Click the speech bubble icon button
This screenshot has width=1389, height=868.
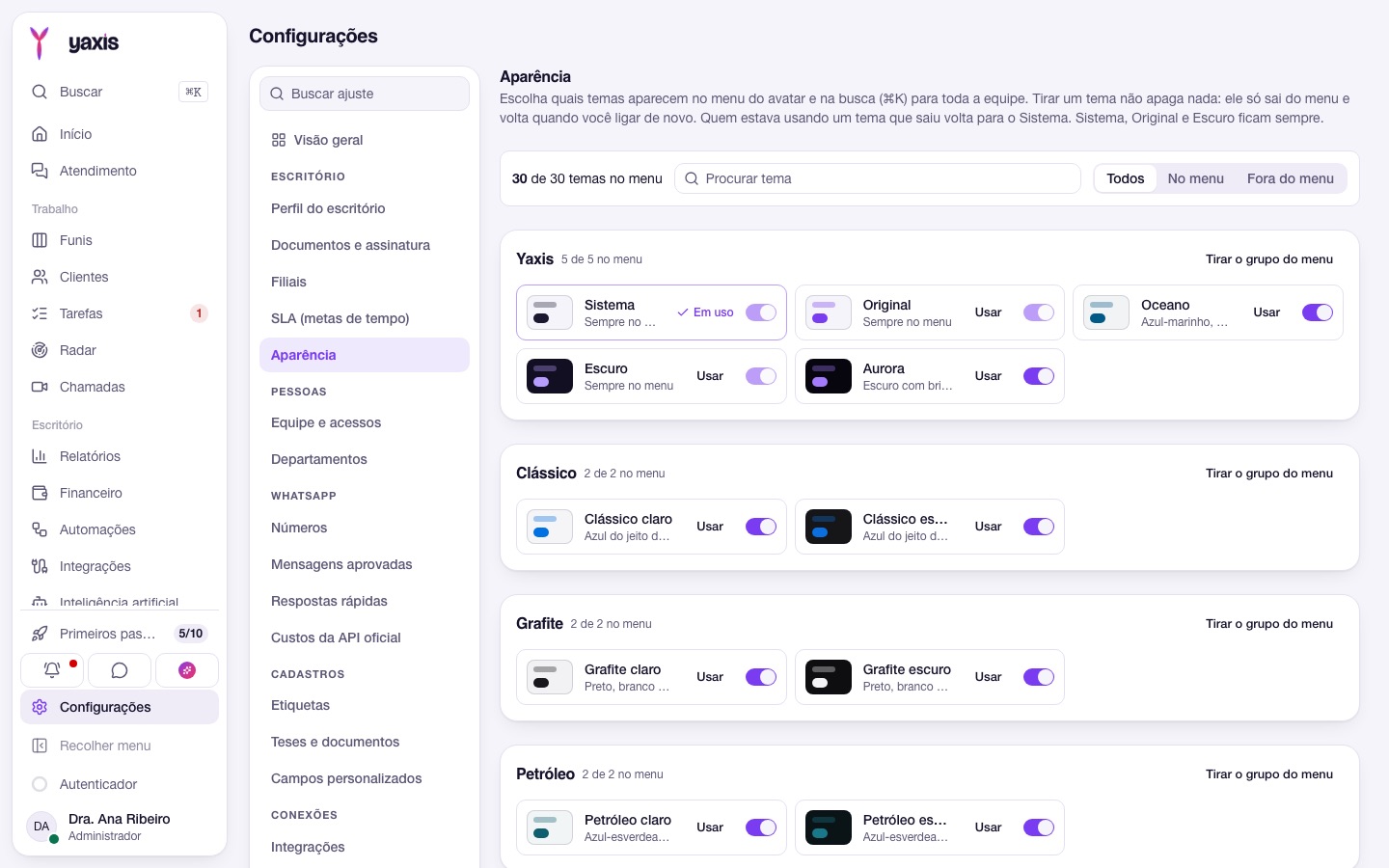pos(120,670)
